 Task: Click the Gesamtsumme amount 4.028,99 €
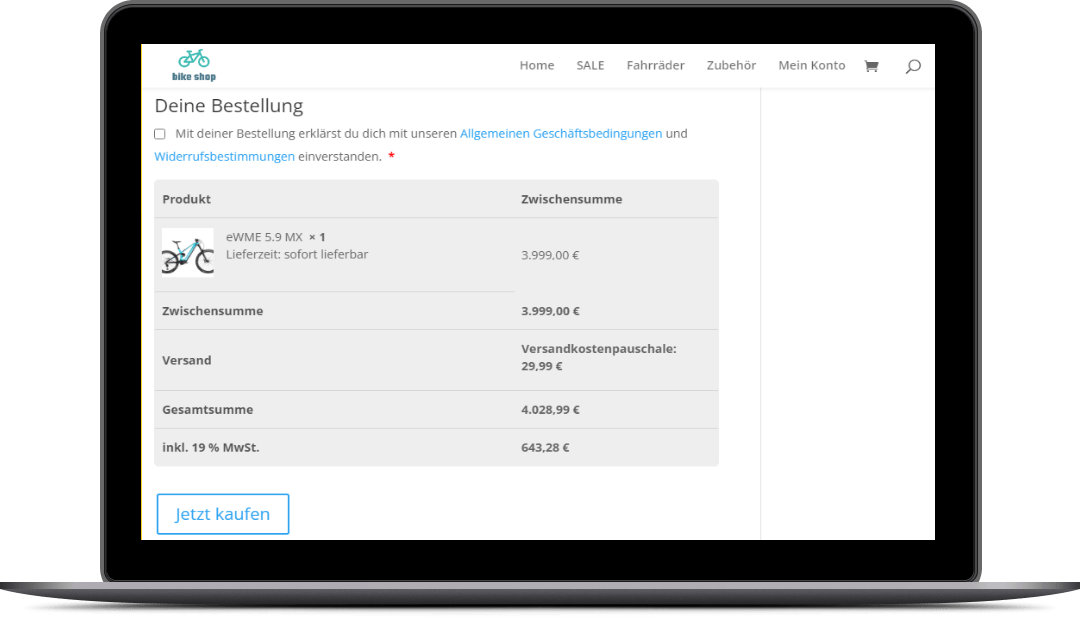coord(550,410)
